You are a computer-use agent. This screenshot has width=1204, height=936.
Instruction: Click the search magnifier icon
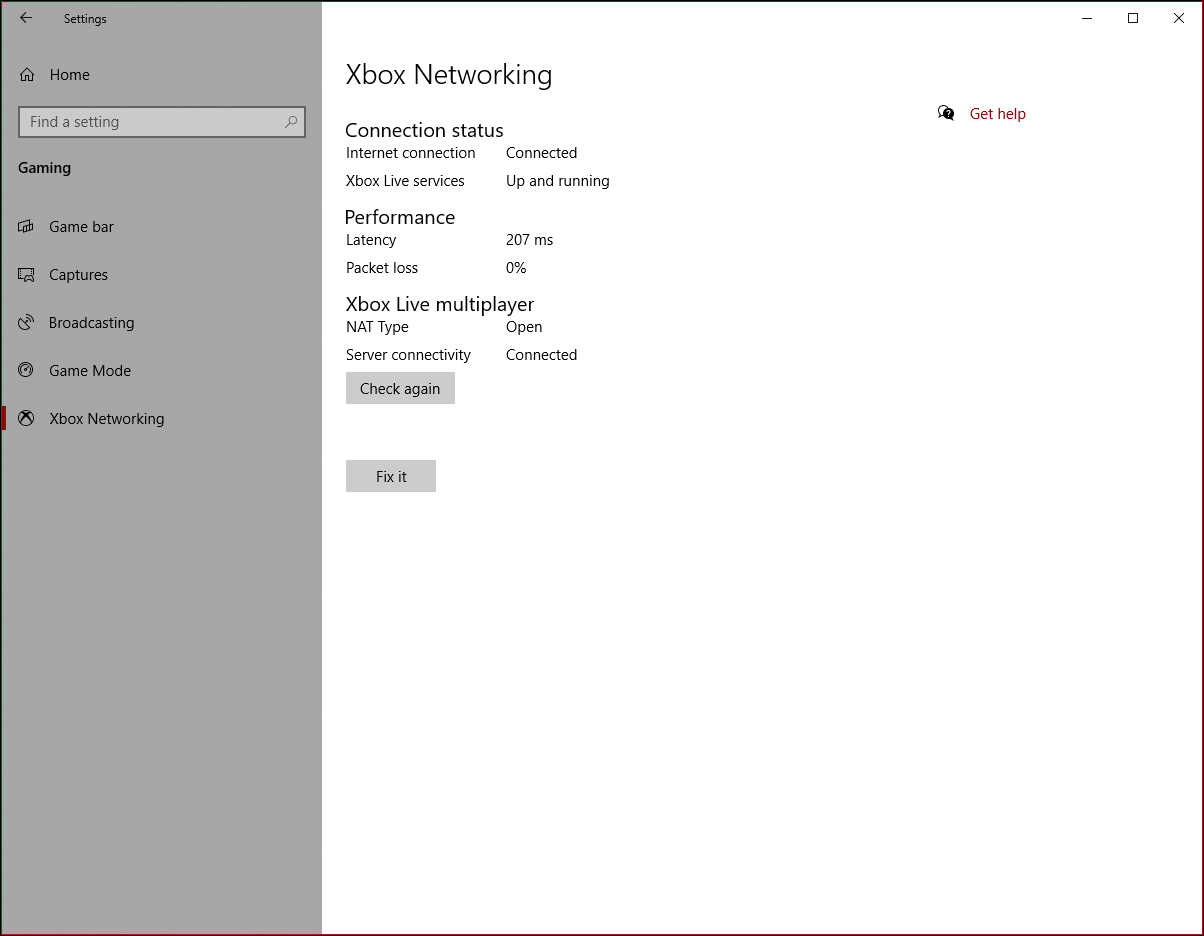pyautogui.click(x=291, y=122)
